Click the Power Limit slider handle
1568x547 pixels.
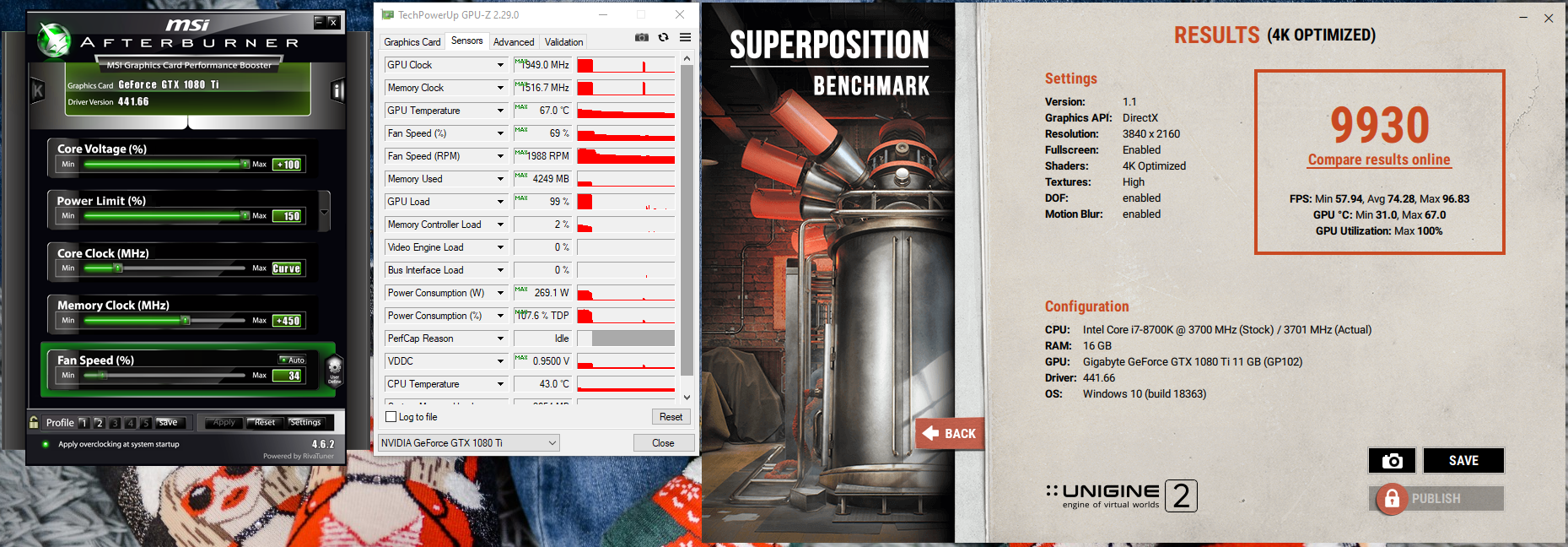(x=245, y=215)
